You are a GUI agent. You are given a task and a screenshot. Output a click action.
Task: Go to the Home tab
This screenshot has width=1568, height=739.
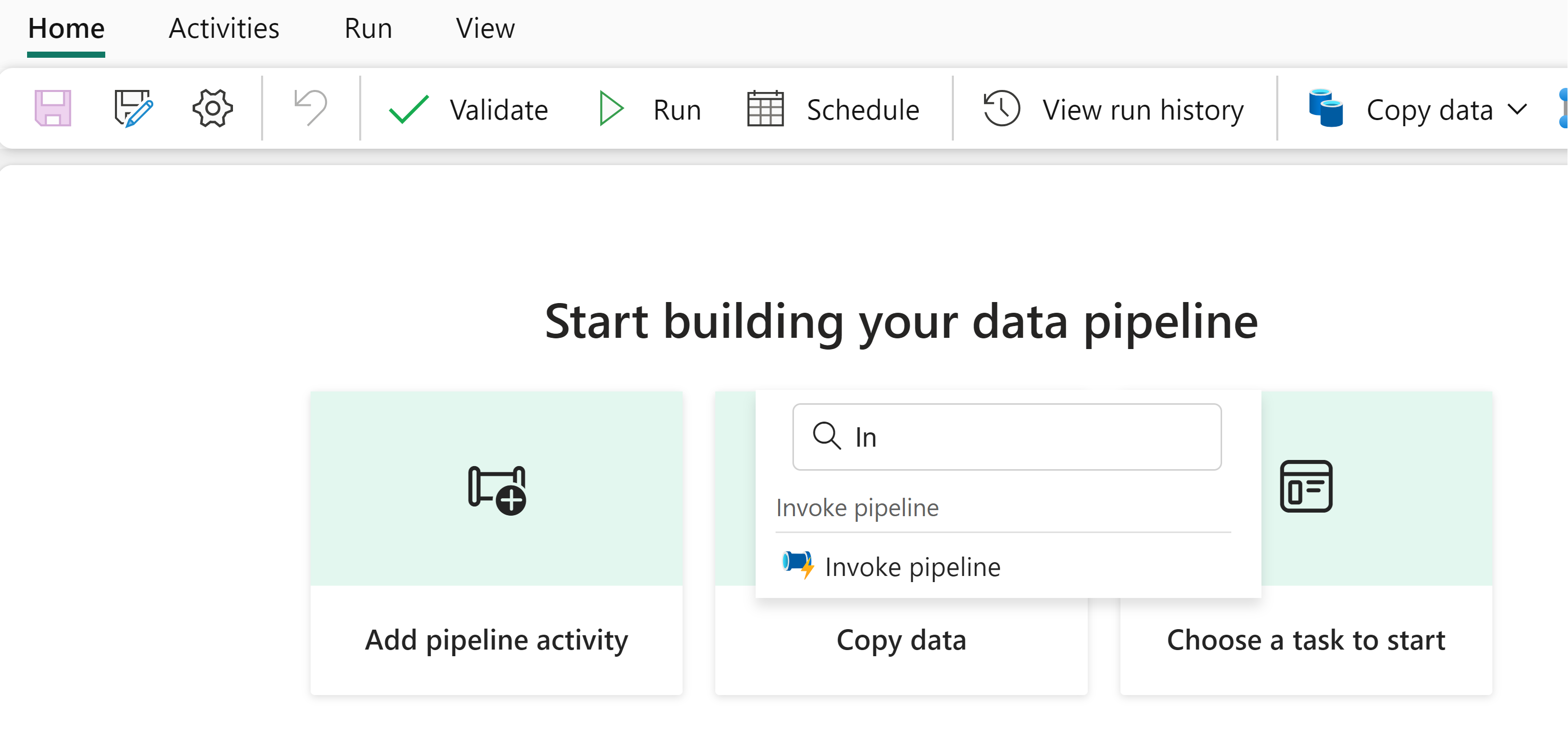coord(66,29)
